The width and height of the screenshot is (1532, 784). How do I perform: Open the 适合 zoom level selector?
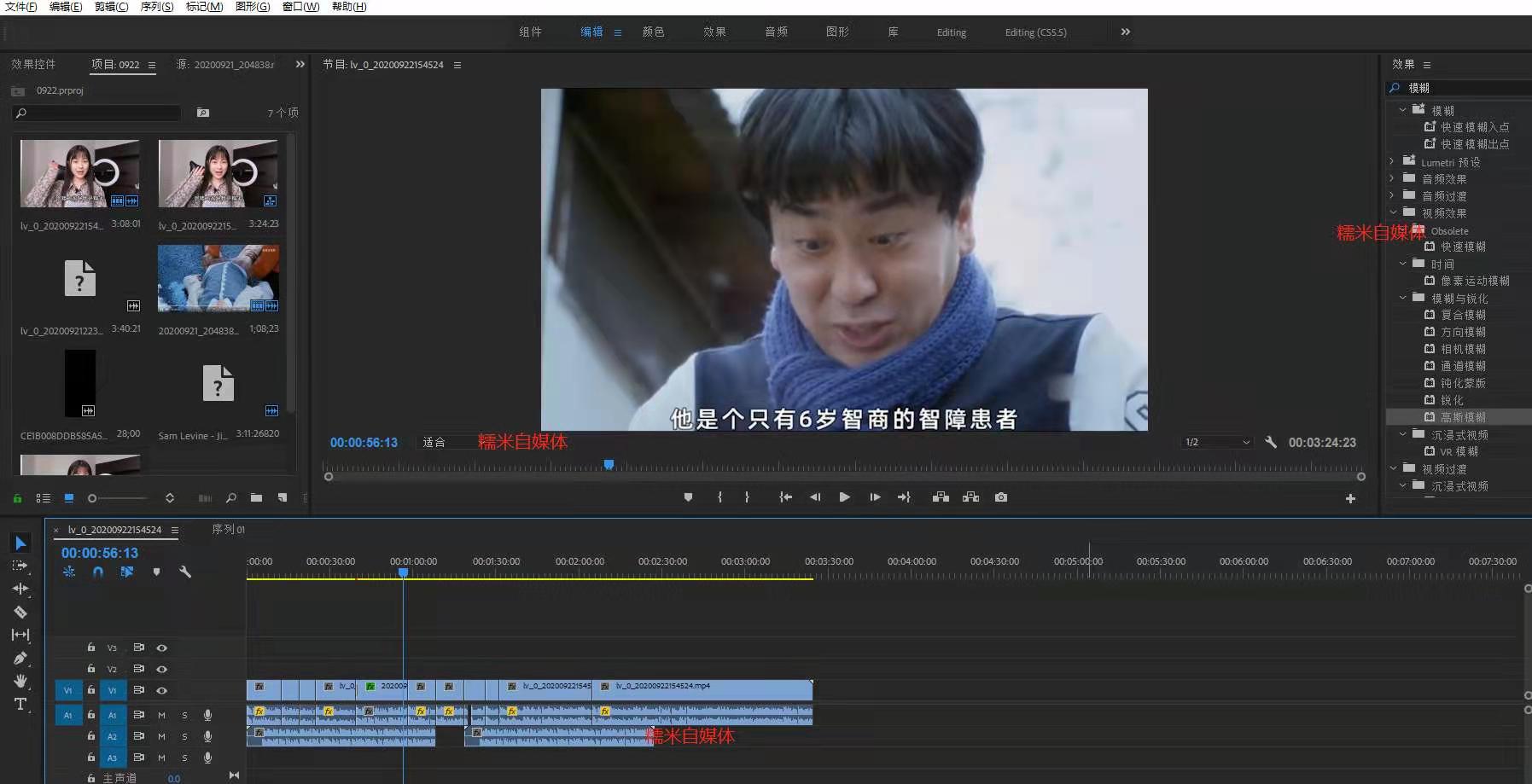(x=434, y=442)
